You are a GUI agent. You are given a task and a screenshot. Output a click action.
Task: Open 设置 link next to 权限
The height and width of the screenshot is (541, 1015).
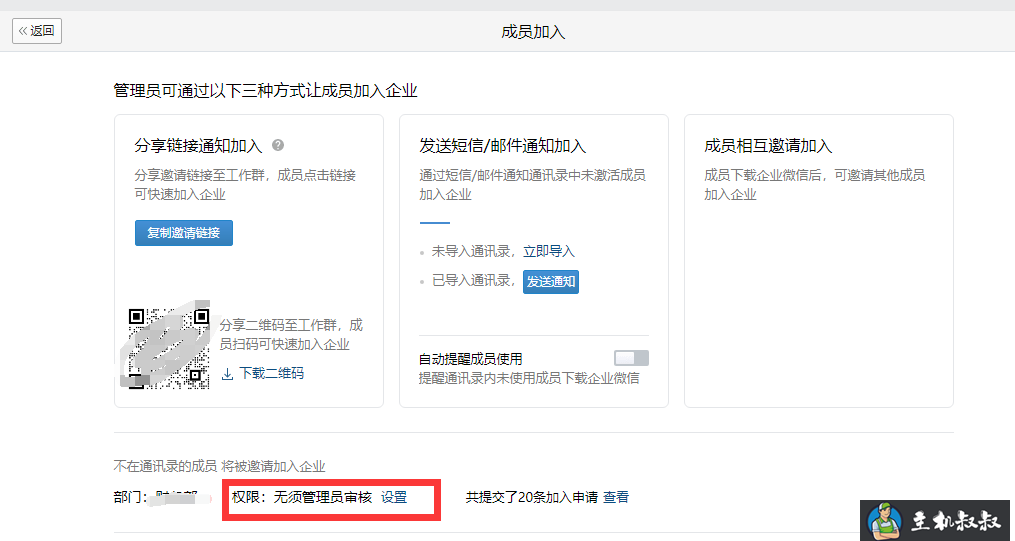pos(394,497)
